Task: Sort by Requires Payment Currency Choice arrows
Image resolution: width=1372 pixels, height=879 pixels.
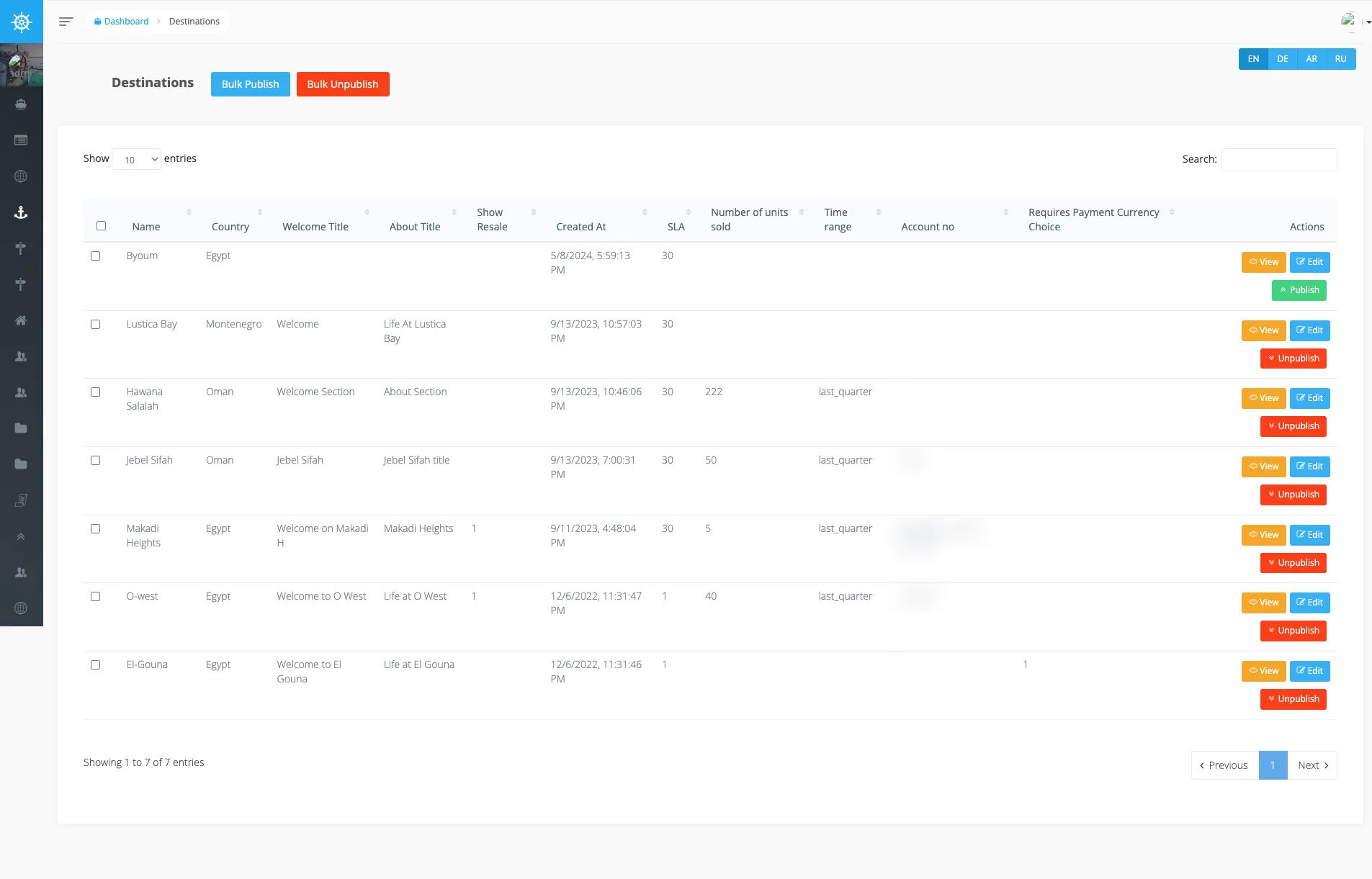Action: point(1172,212)
